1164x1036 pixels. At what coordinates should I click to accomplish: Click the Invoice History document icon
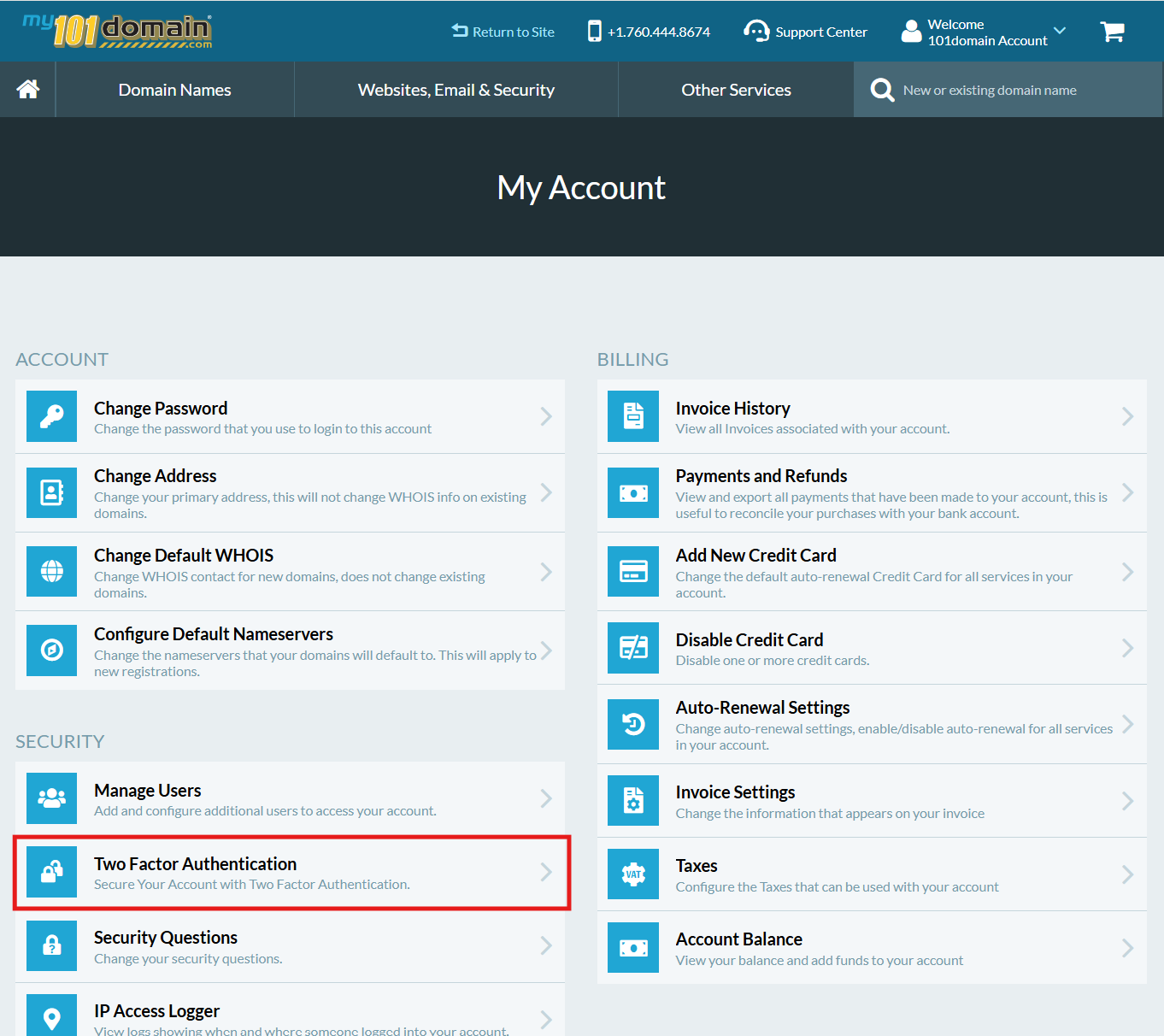(x=633, y=416)
